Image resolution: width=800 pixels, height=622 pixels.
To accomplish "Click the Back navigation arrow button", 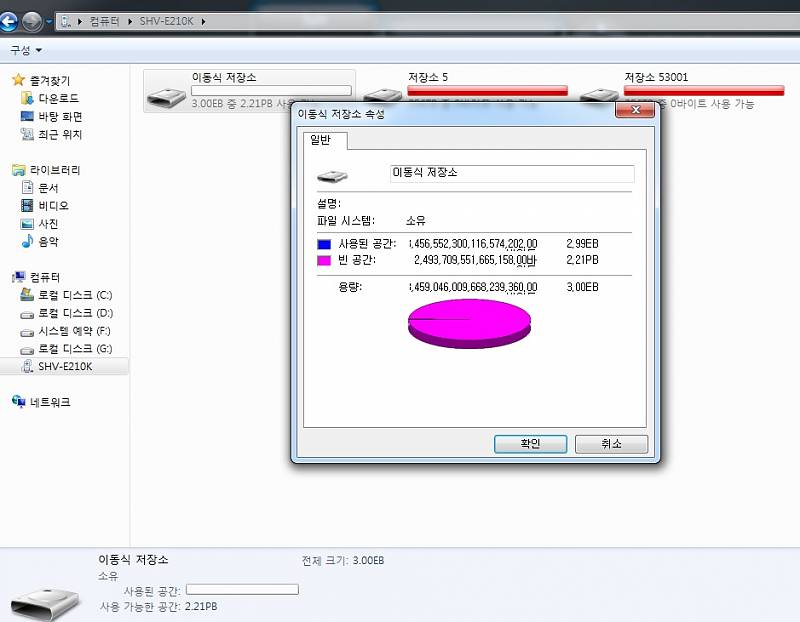I will 11,20.
